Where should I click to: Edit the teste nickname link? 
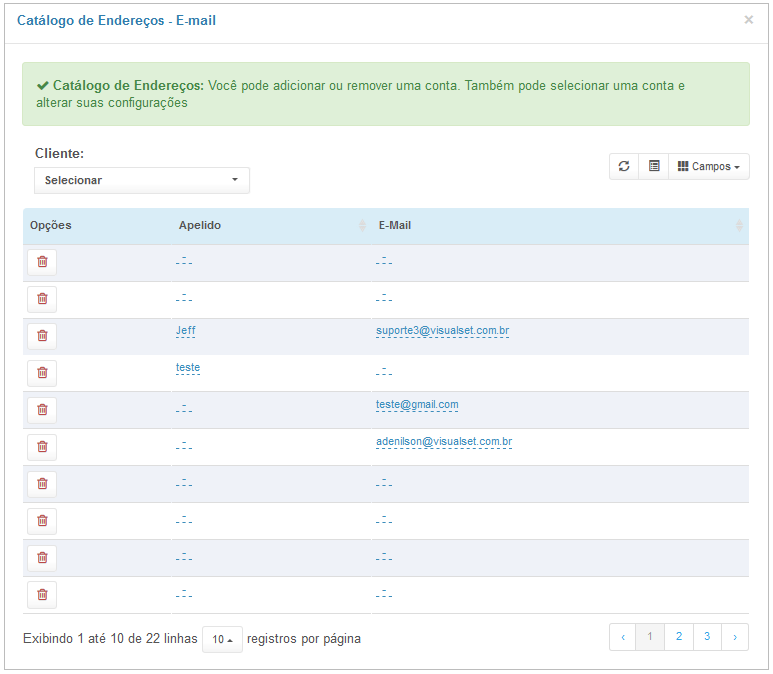pos(188,367)
